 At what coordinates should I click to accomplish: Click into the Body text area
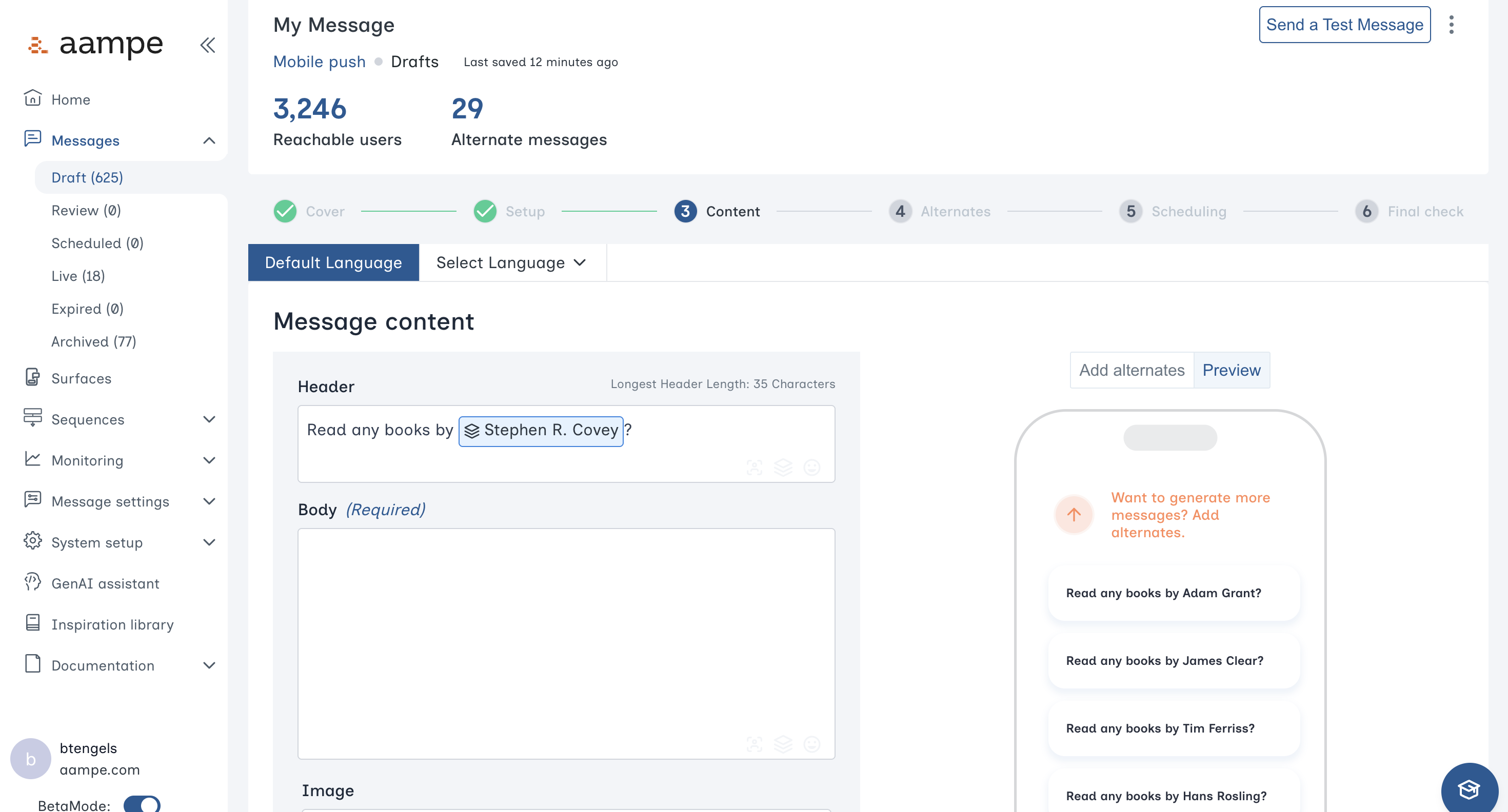566,643
